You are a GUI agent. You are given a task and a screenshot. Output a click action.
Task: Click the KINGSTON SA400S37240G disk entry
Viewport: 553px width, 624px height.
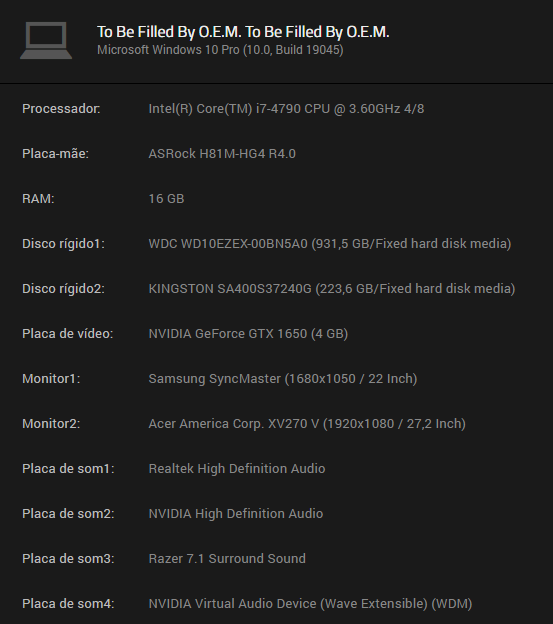click(x=332, y=289)
